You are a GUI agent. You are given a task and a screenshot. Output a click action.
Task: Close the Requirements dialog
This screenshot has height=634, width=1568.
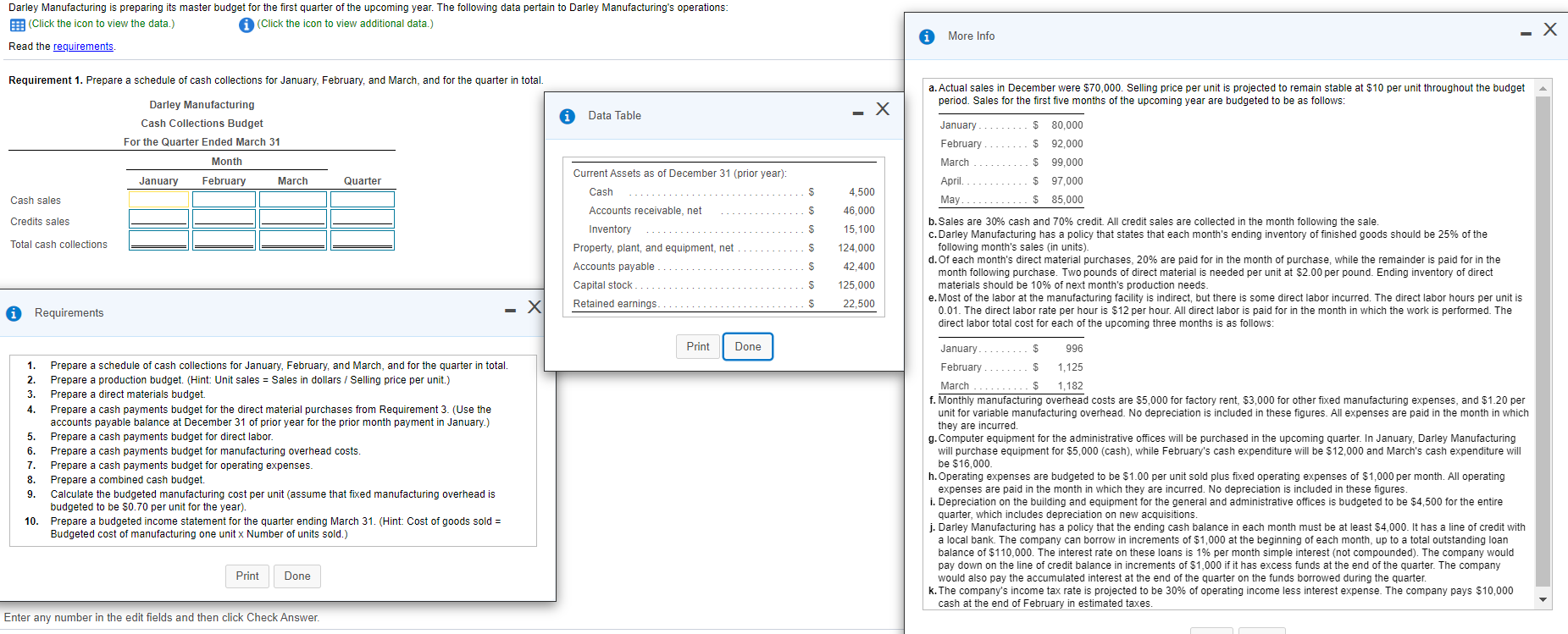tap(535, 306)
